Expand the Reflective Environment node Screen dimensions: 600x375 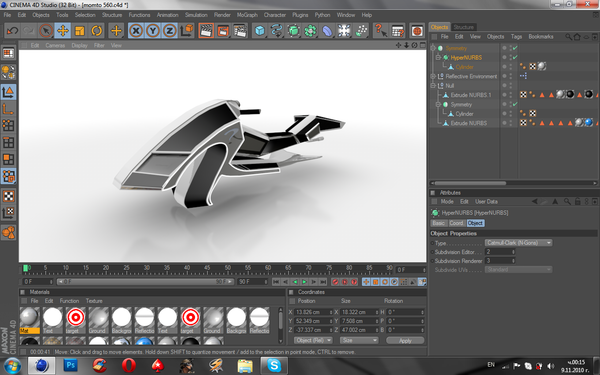pos(433,76)
